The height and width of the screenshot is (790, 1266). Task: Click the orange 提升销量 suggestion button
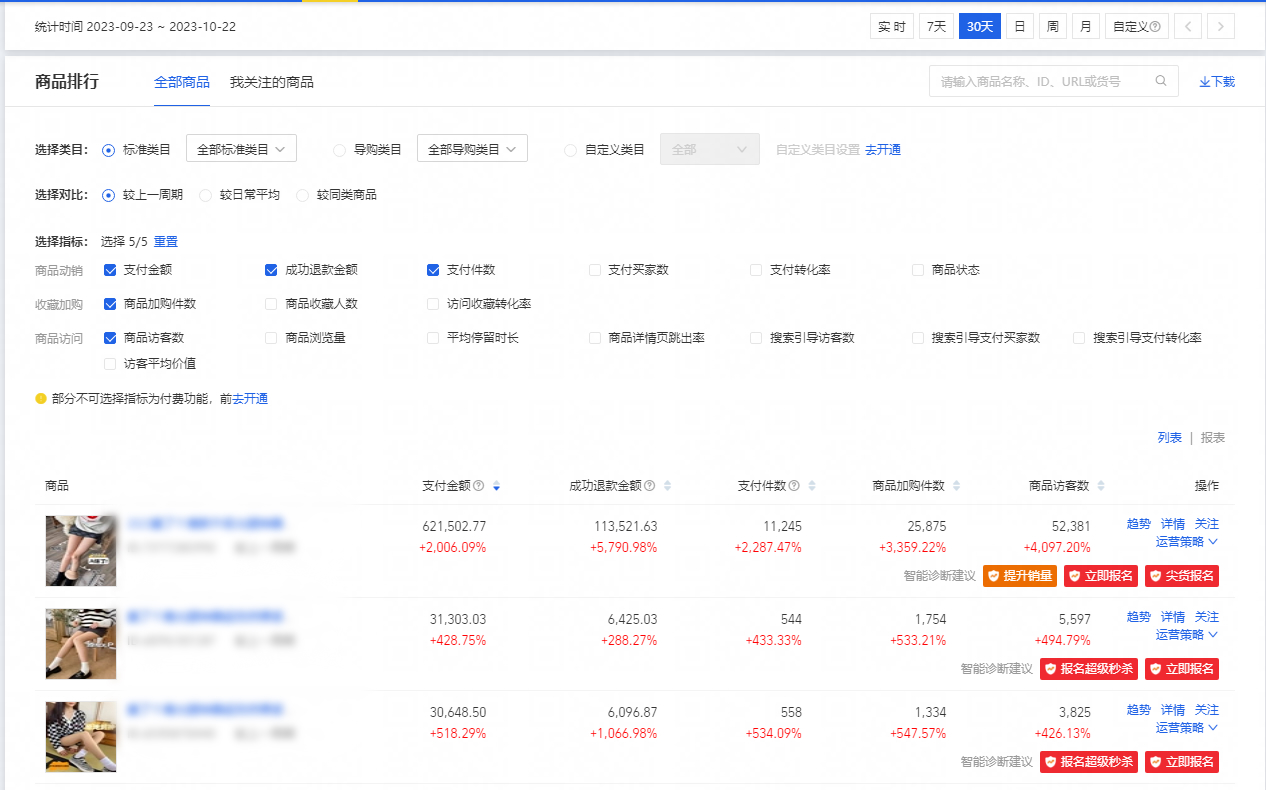coord(1020,576)
